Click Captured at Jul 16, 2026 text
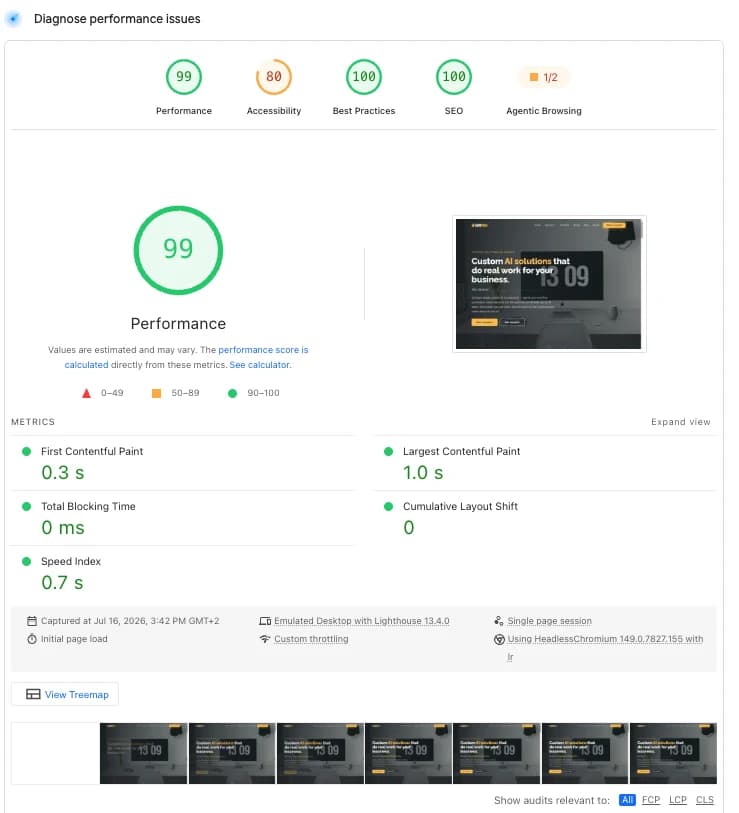This screenshot has width=739, height=813. click(130, 621)
